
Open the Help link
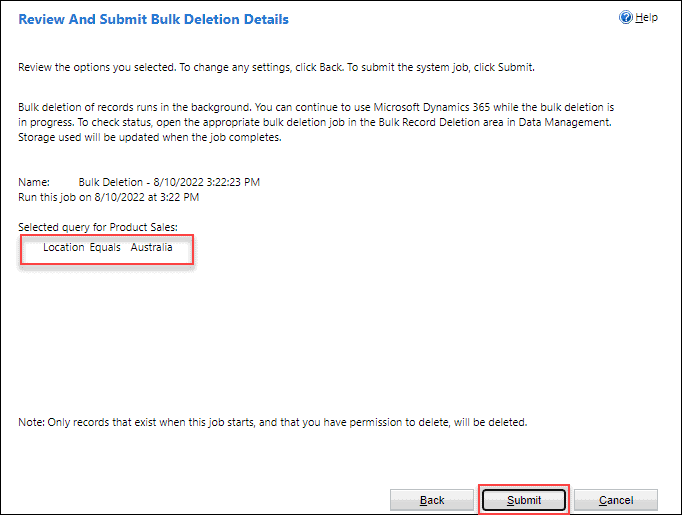(646, 17)
